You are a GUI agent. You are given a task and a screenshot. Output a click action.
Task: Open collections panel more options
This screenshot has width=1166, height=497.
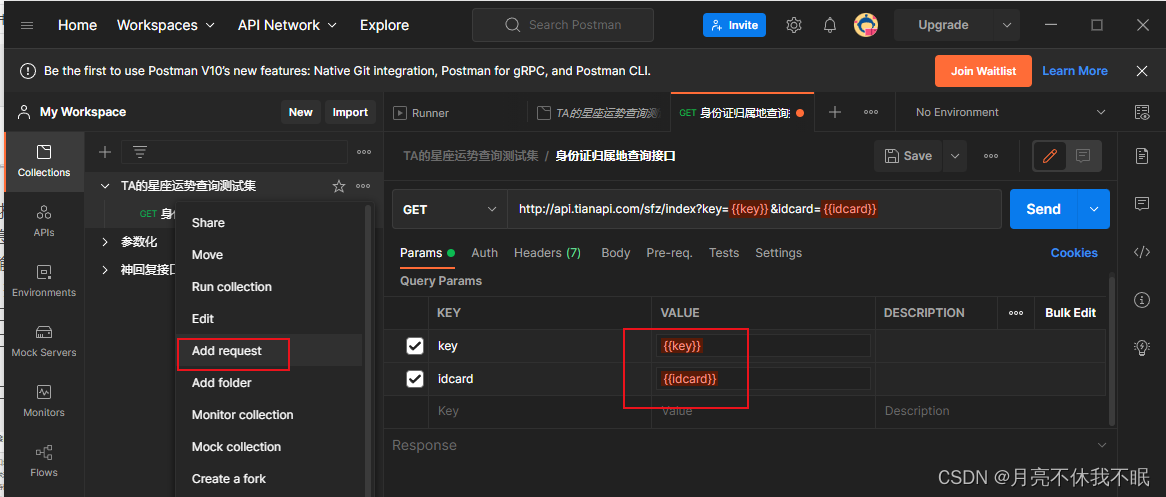[x=364, y=152]
